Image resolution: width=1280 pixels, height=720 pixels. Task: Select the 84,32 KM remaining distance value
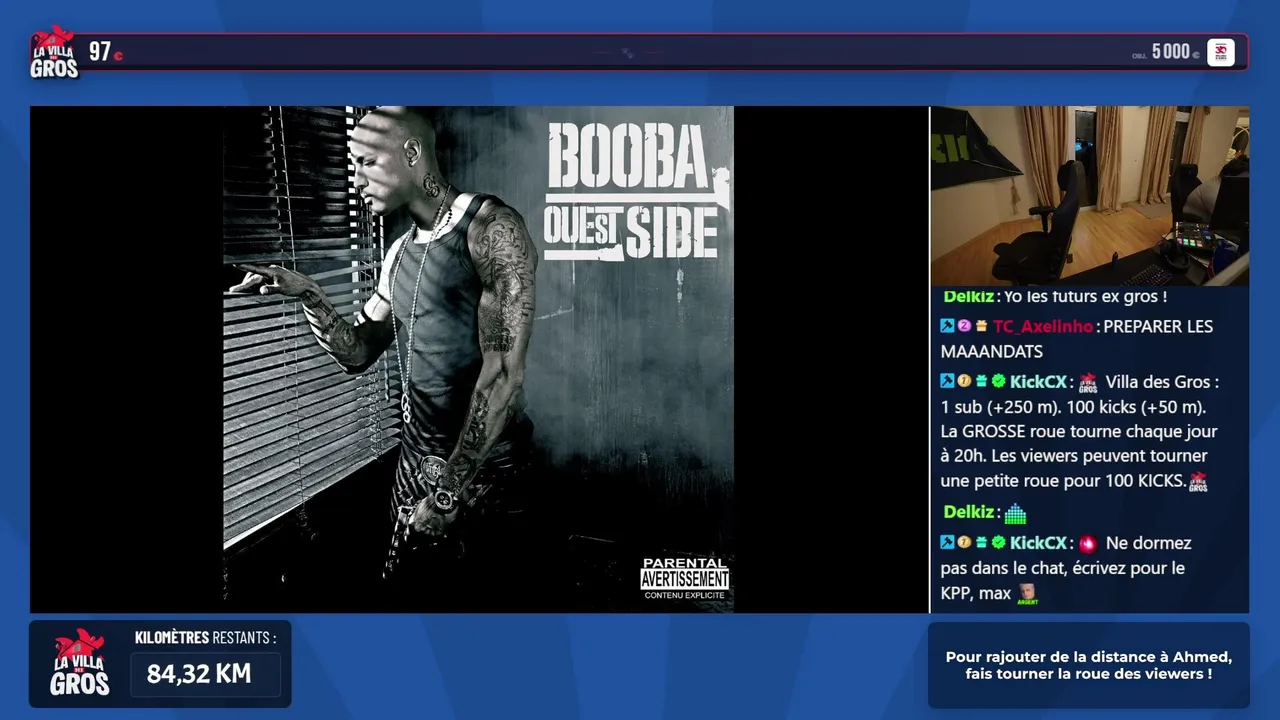tap(199, 674)
